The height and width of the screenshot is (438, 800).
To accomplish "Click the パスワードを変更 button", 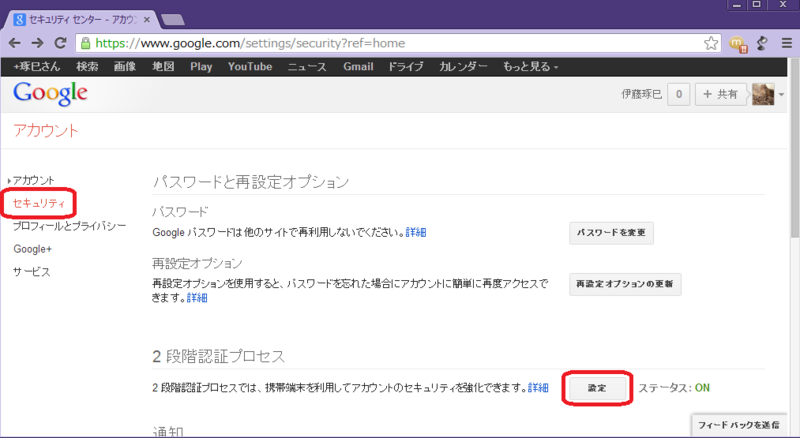I will click(611, 233).
